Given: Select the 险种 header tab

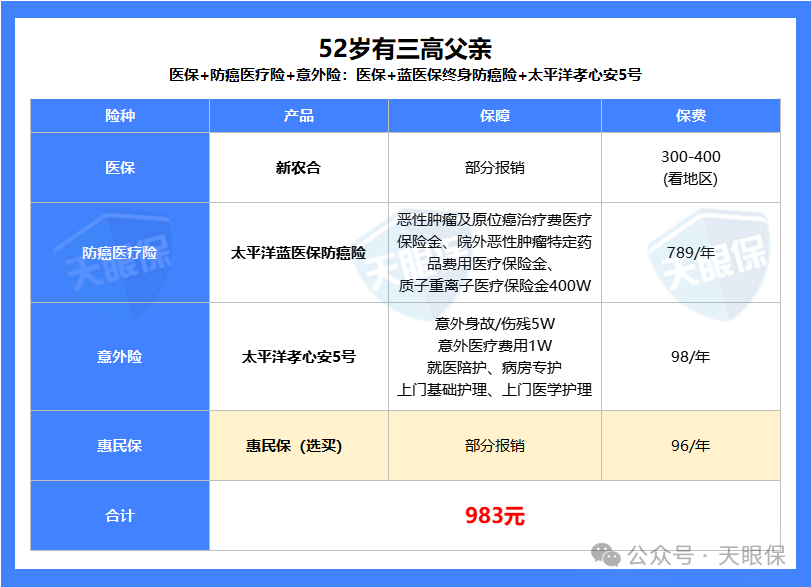Looking at the screenshot, I should click(119, 116).
